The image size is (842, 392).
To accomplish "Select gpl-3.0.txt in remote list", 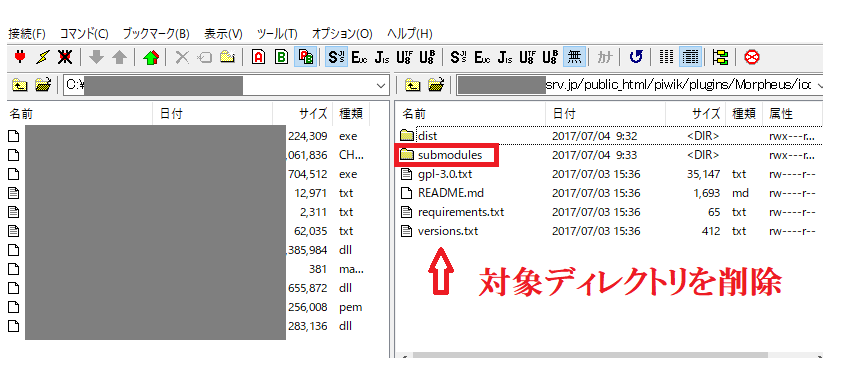I will tap(445, 174).
